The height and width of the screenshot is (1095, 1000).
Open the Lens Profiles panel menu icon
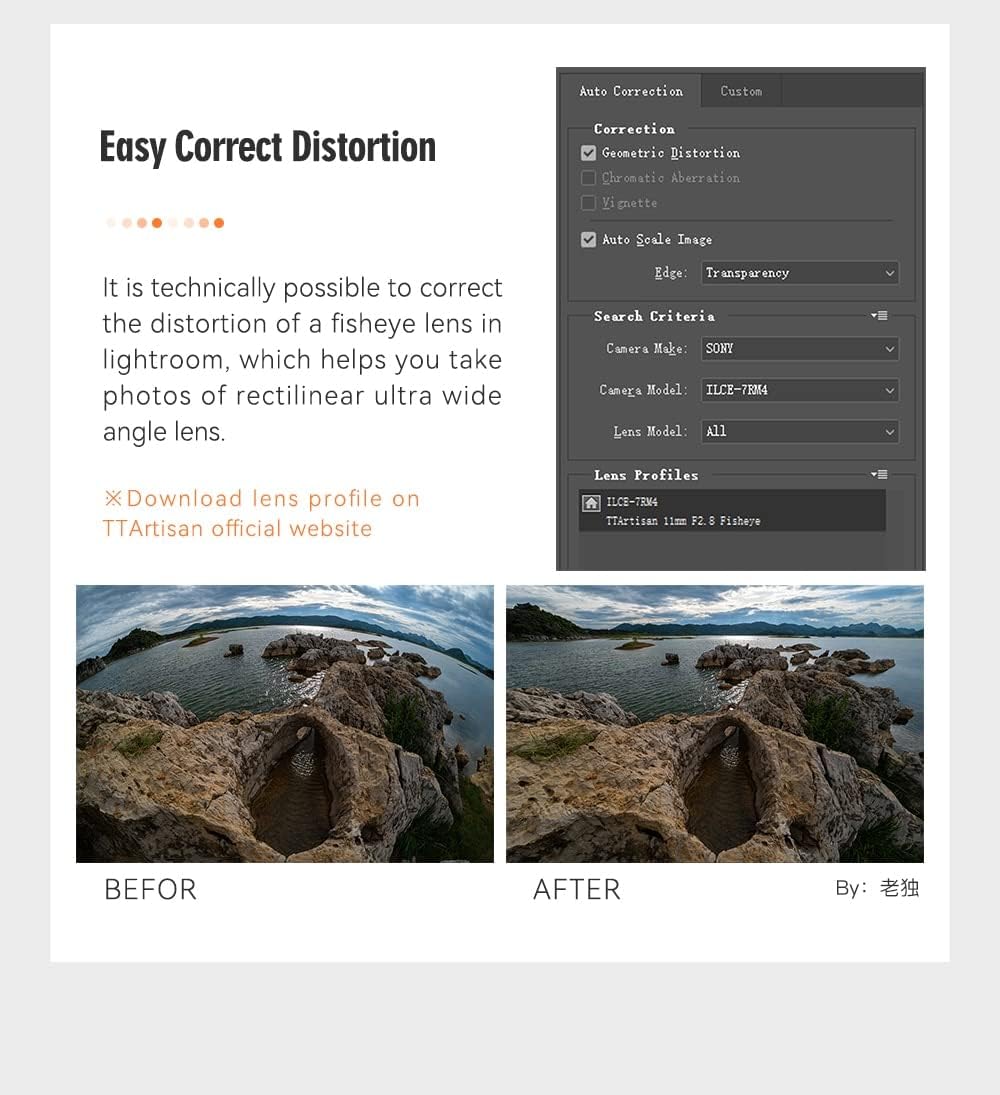(x=879, y=475)
